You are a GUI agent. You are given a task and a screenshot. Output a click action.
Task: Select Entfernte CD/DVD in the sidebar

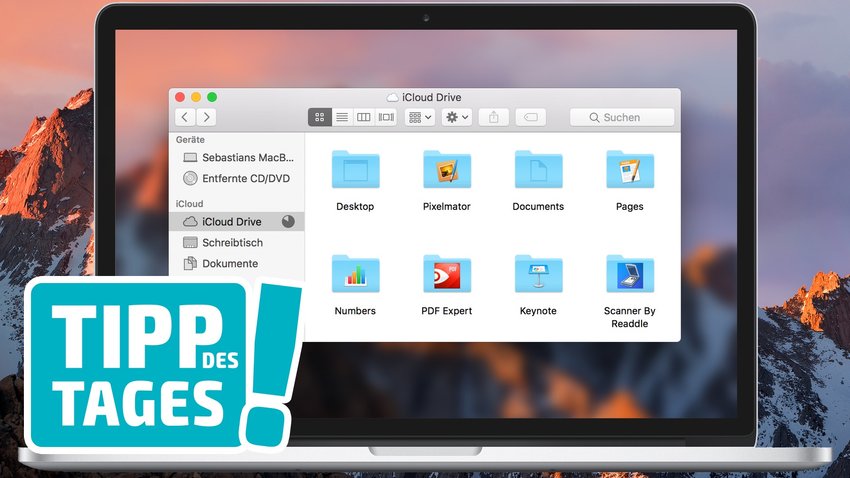click(237, 178)
